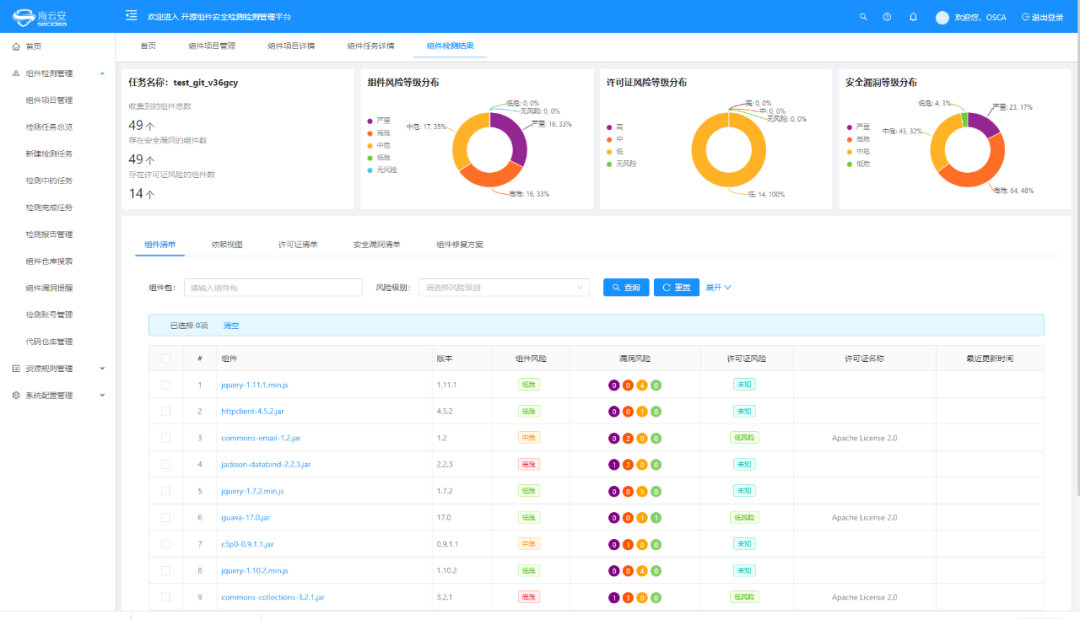Select the table header select-all checkbox

point(166,358)
